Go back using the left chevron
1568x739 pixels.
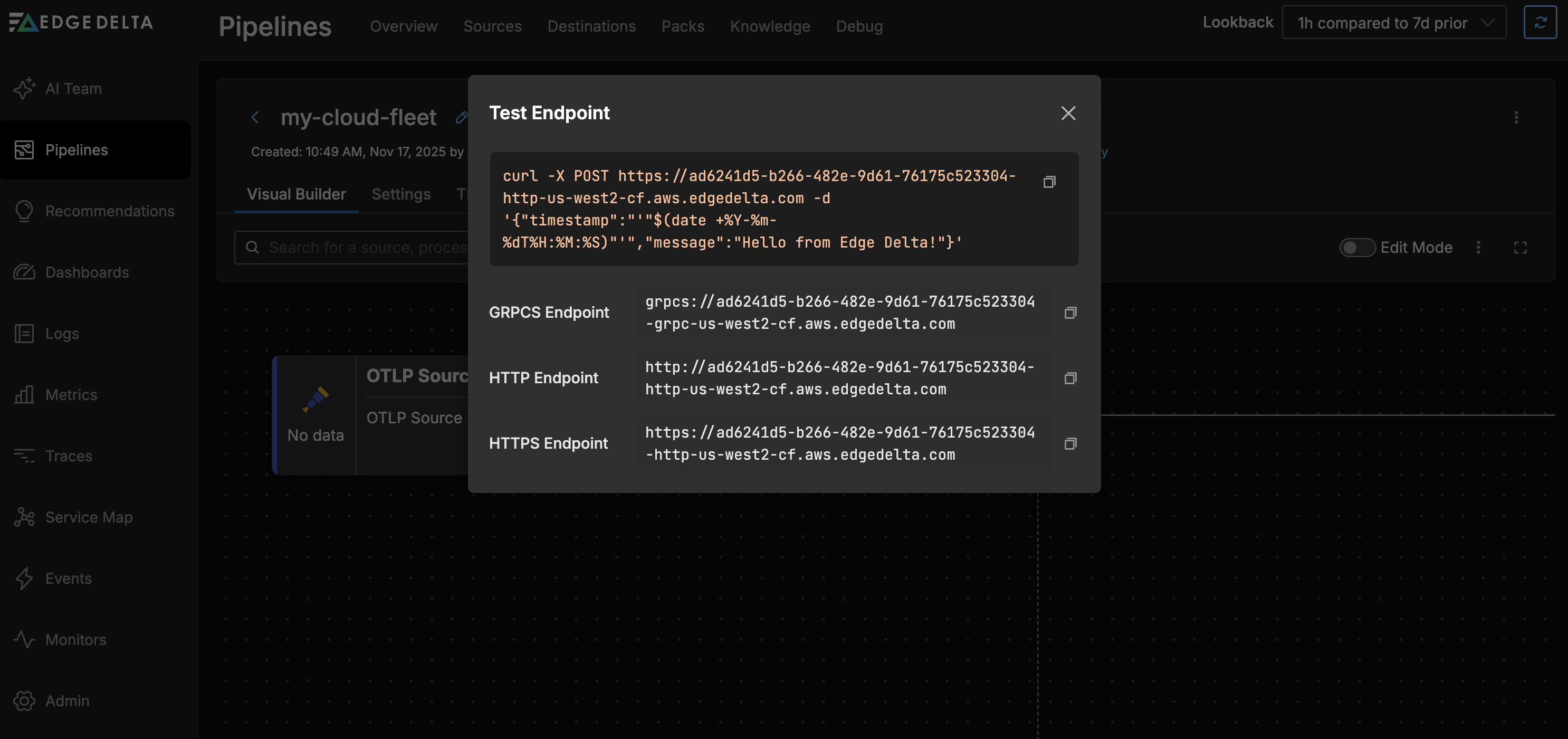[255, 117]
